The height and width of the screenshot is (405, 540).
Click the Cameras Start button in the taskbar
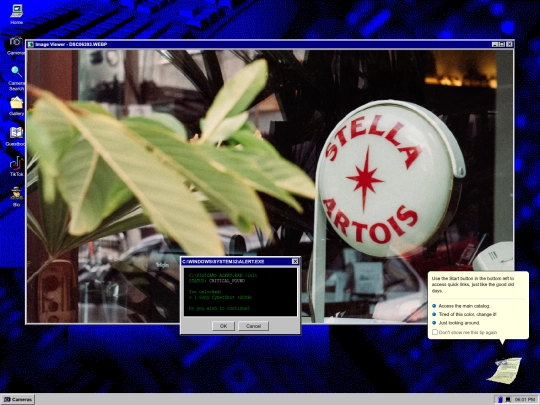(18, 399)
